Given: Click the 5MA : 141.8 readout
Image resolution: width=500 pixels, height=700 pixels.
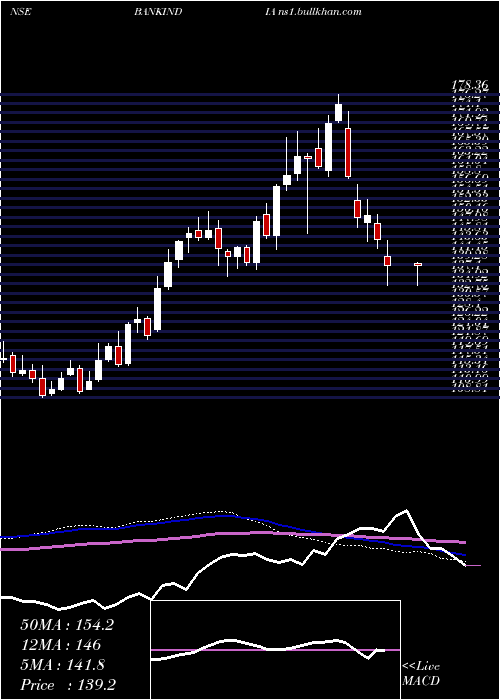Looking at the screenshot, I should coord(62,665).
